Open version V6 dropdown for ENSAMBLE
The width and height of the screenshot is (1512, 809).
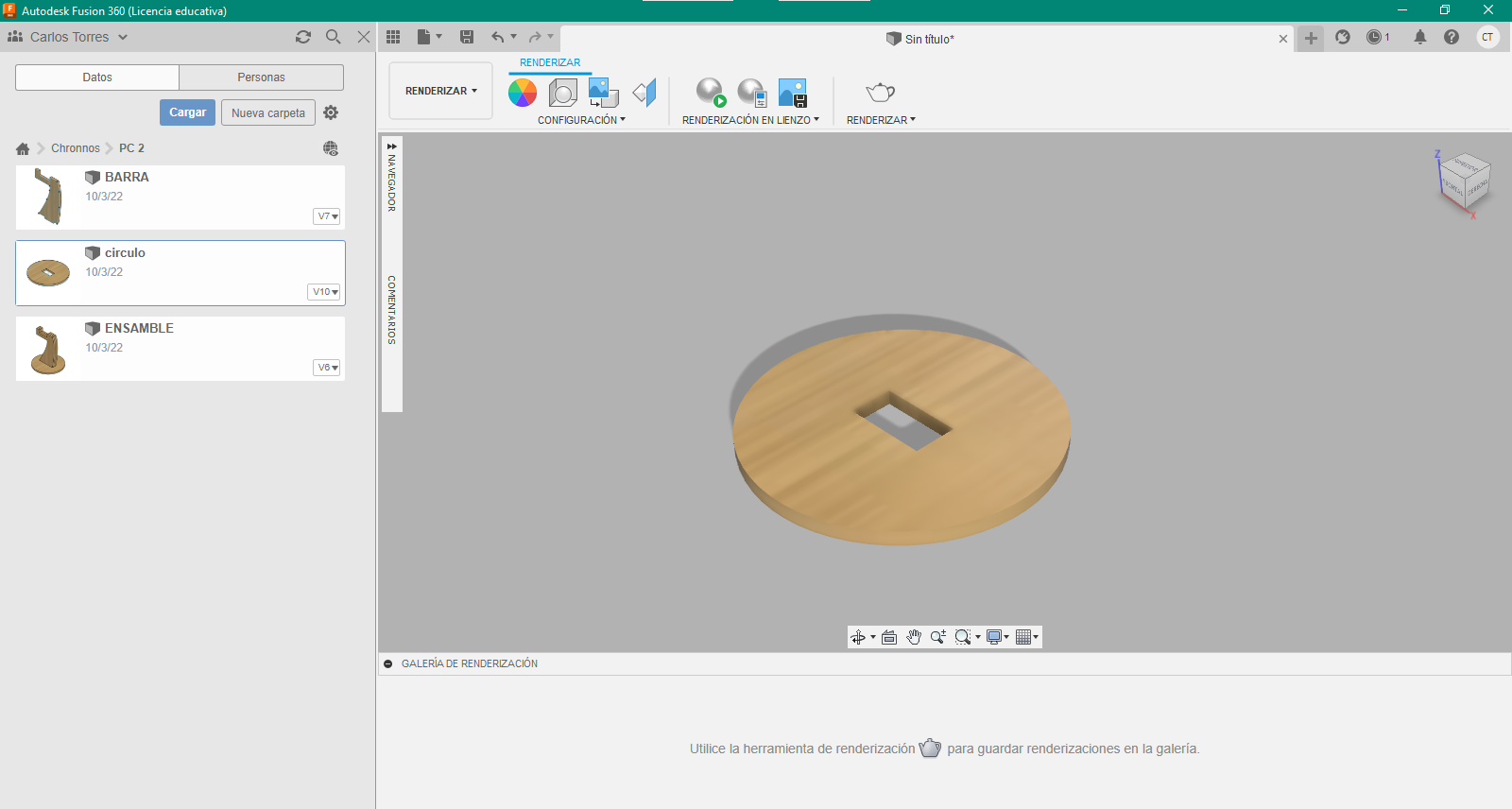327,368
